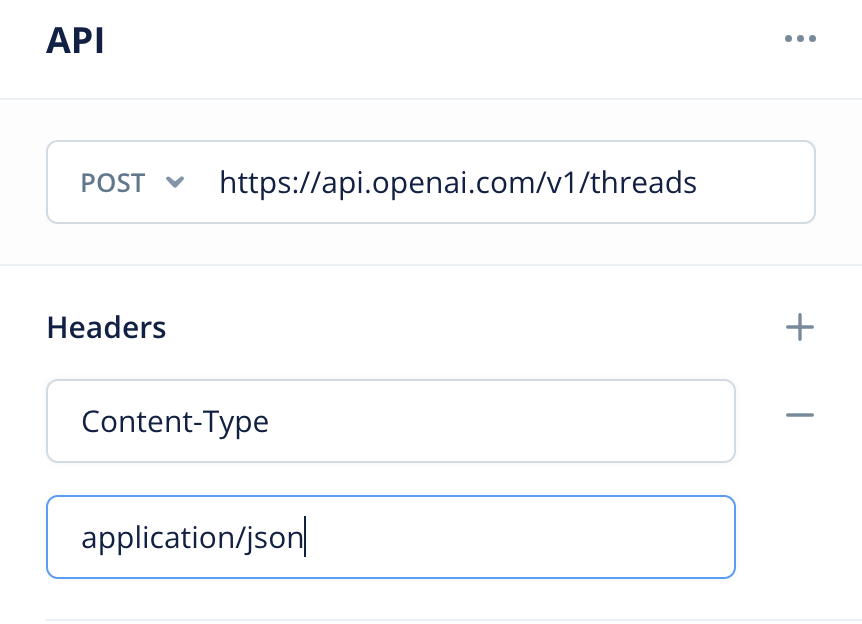Click the API panel title
The image size is (862, 624).
pos(75,40)
